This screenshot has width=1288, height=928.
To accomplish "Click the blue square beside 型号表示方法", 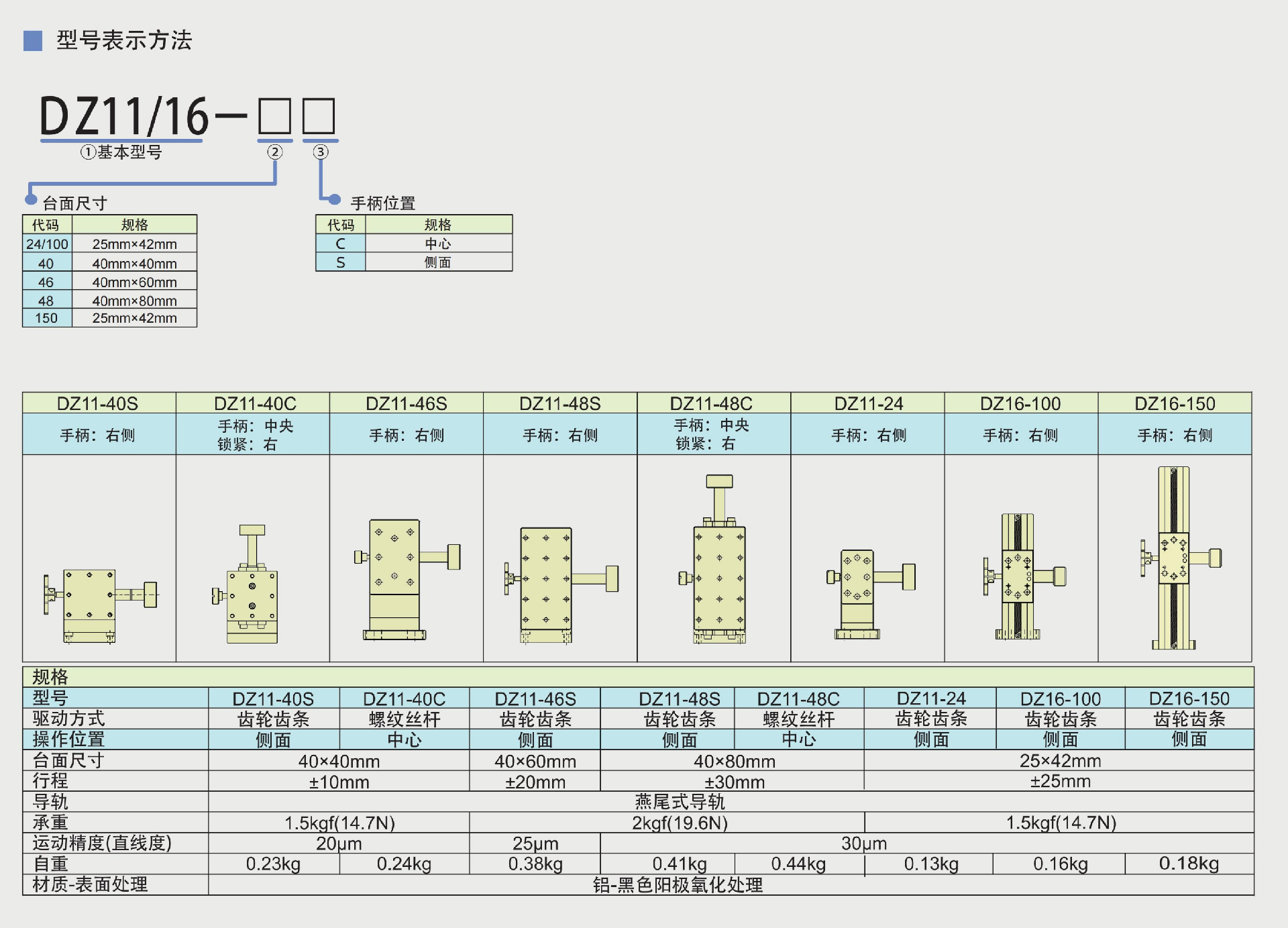I will coord(33,41).
